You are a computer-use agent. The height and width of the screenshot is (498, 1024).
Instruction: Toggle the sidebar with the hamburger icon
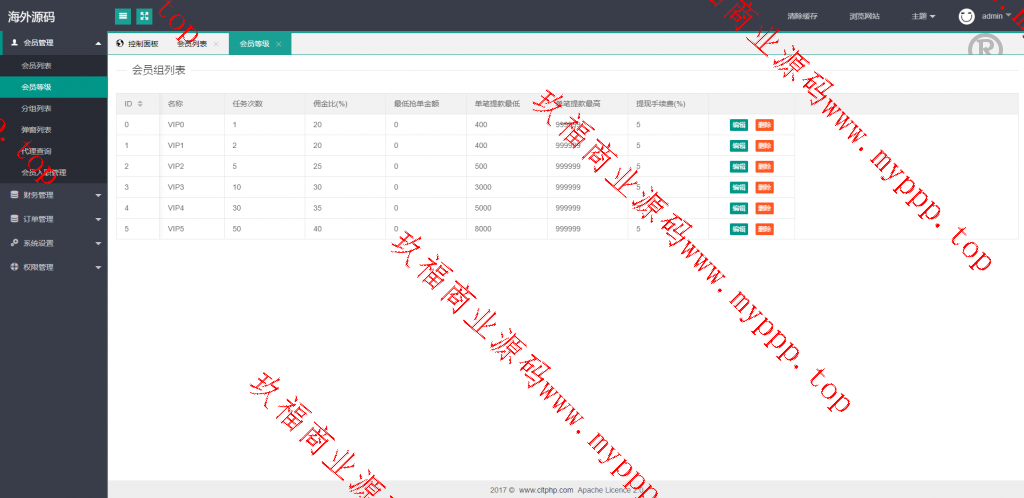pyautogui.click(x=122, y=16)
